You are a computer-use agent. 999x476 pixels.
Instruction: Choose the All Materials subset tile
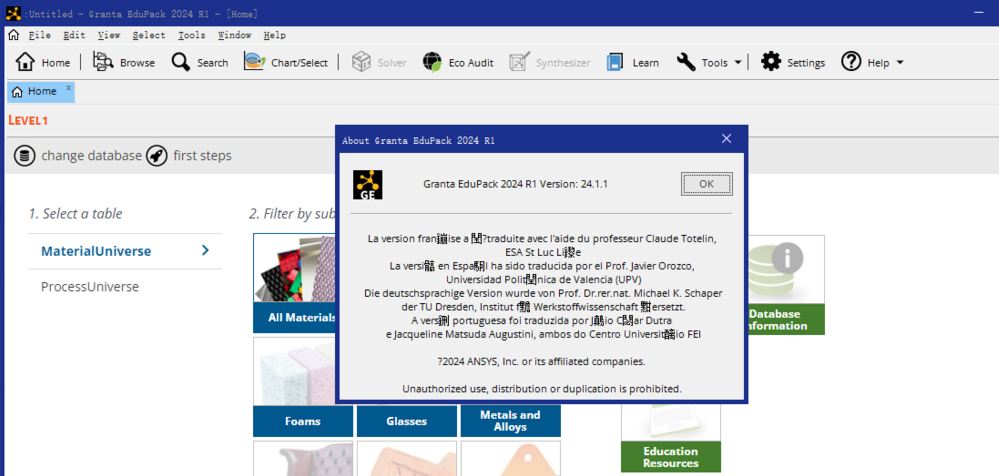295,283
